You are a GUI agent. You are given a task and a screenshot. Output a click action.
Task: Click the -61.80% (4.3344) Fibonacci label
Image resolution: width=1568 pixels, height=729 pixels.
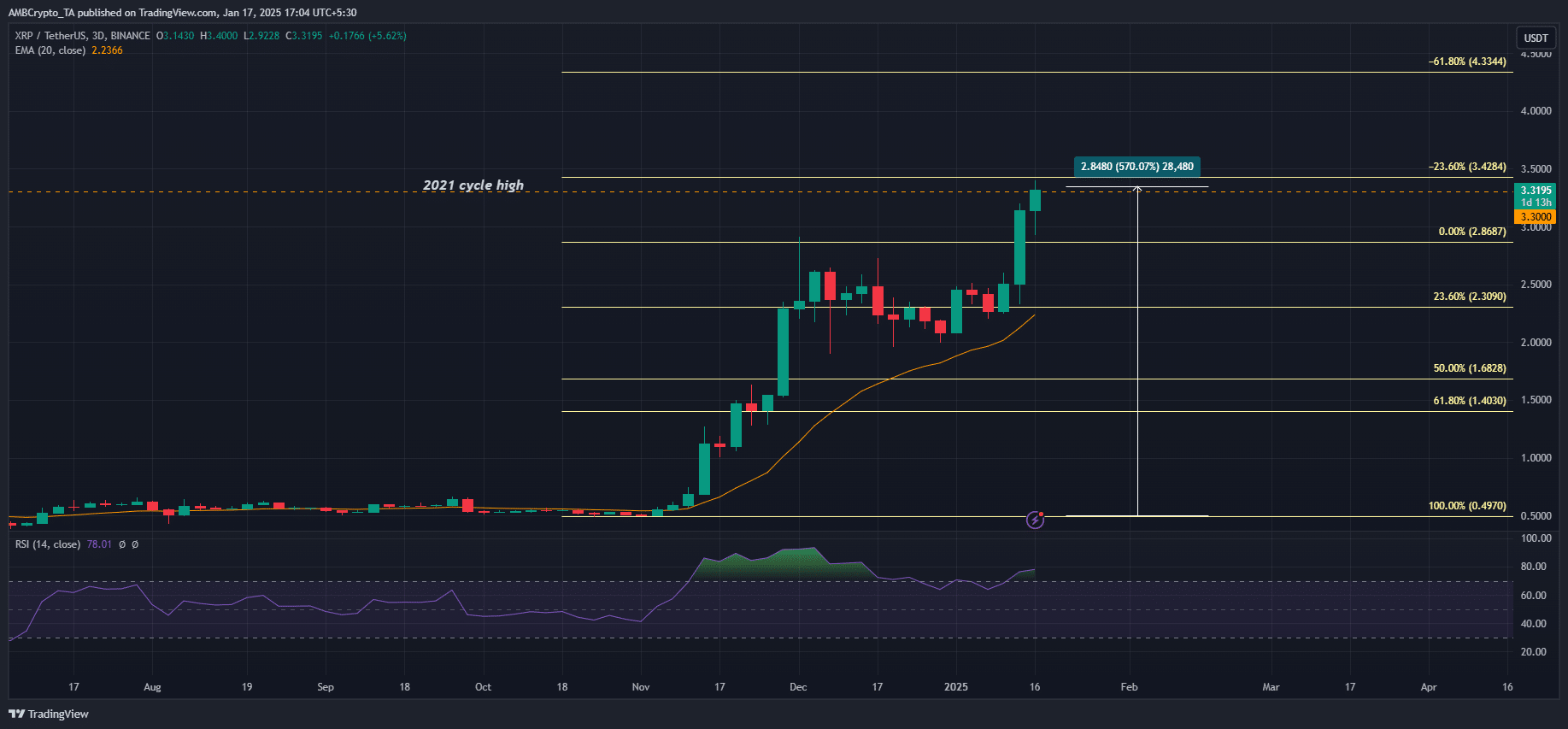[x=1467, y=62]
